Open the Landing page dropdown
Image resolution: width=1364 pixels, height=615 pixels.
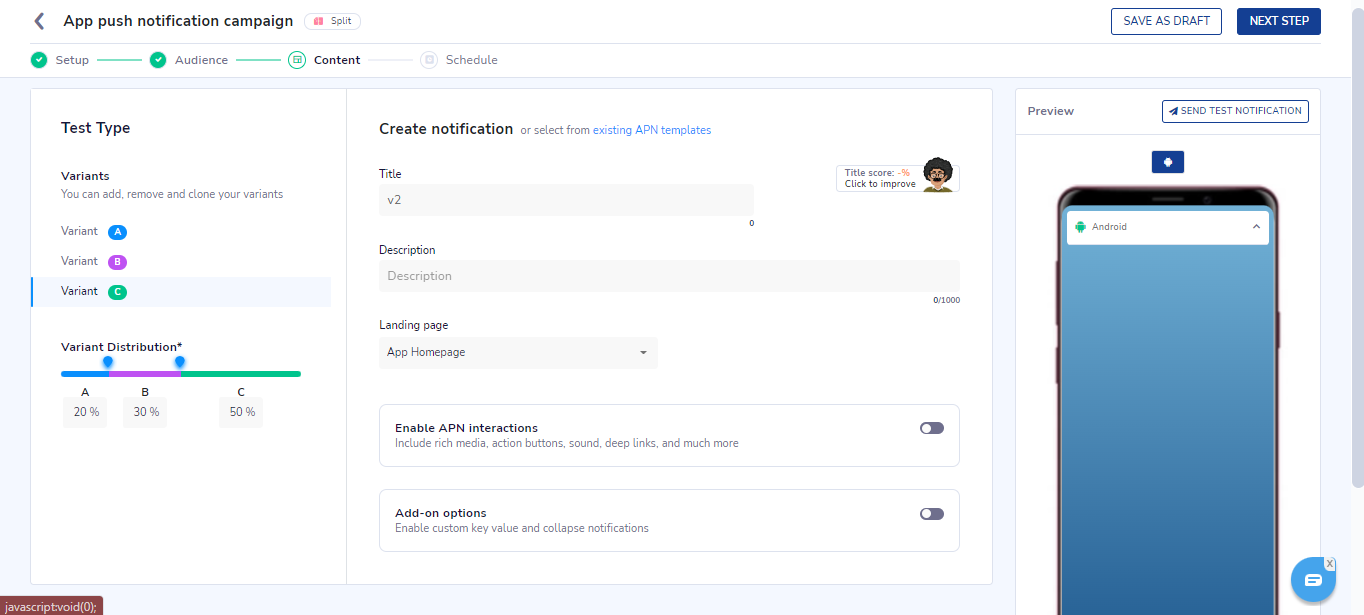pyautogui.click(x=518, y=353)
